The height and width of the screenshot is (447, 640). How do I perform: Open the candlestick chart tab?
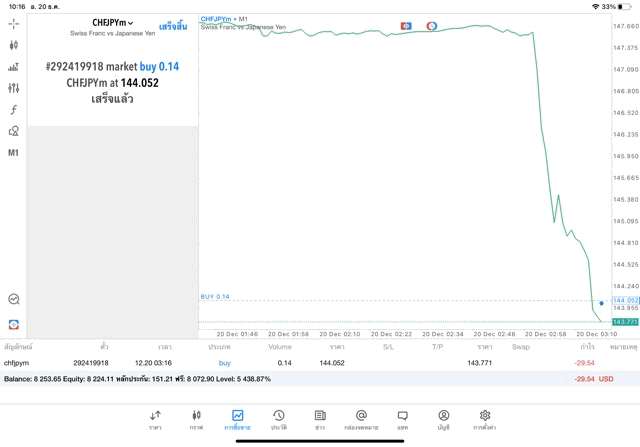click(196, 420)
